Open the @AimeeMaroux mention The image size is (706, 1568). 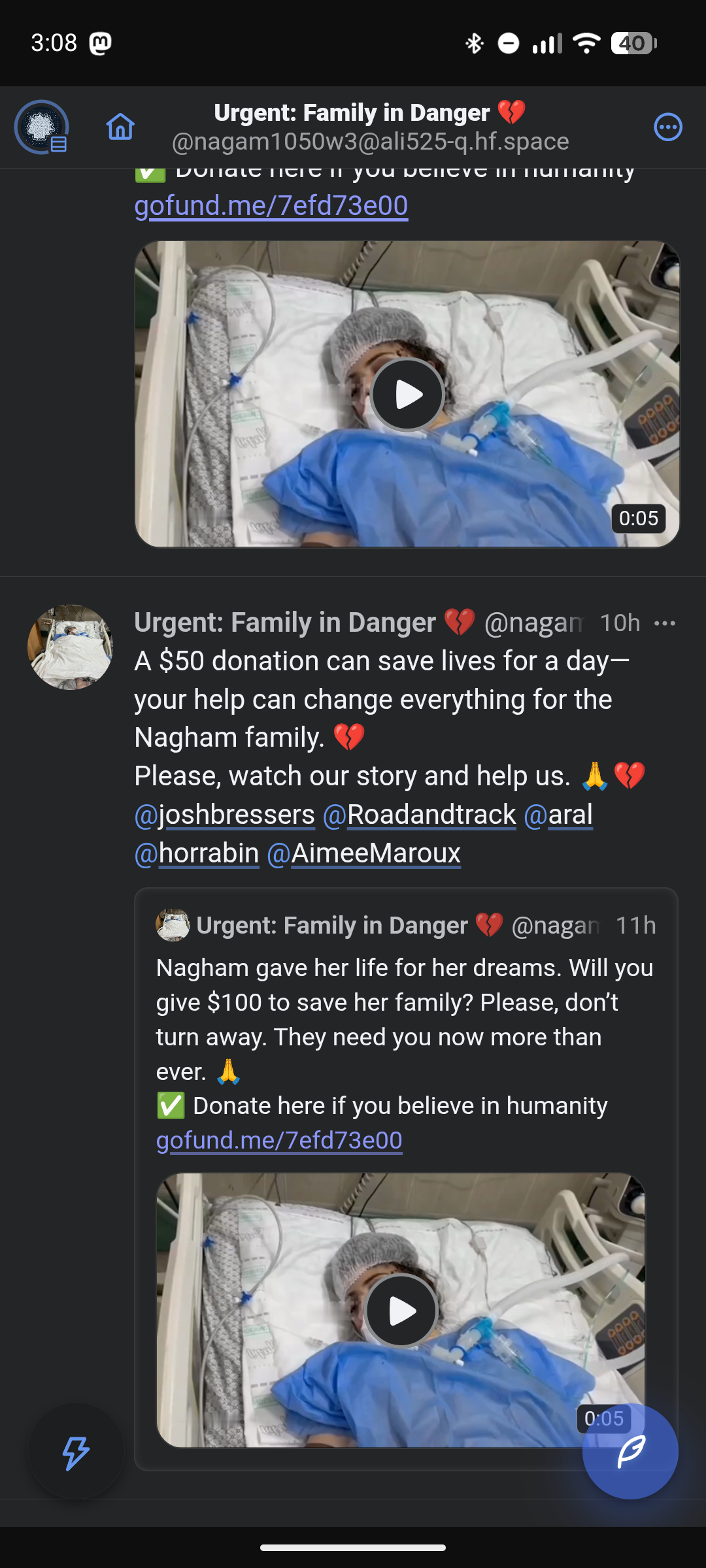tap(364, 853)
